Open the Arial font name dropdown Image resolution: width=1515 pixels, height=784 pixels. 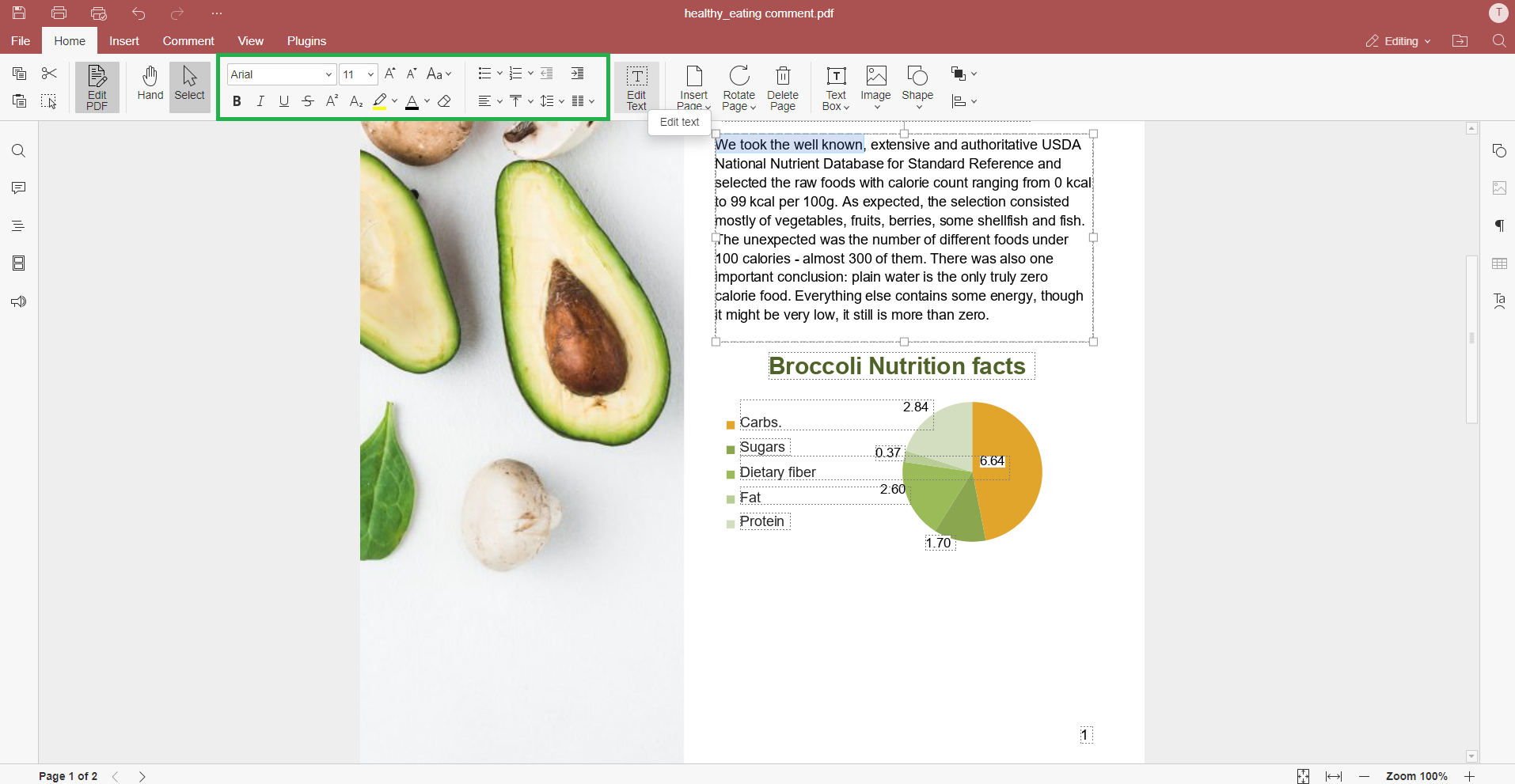point(281,74)
